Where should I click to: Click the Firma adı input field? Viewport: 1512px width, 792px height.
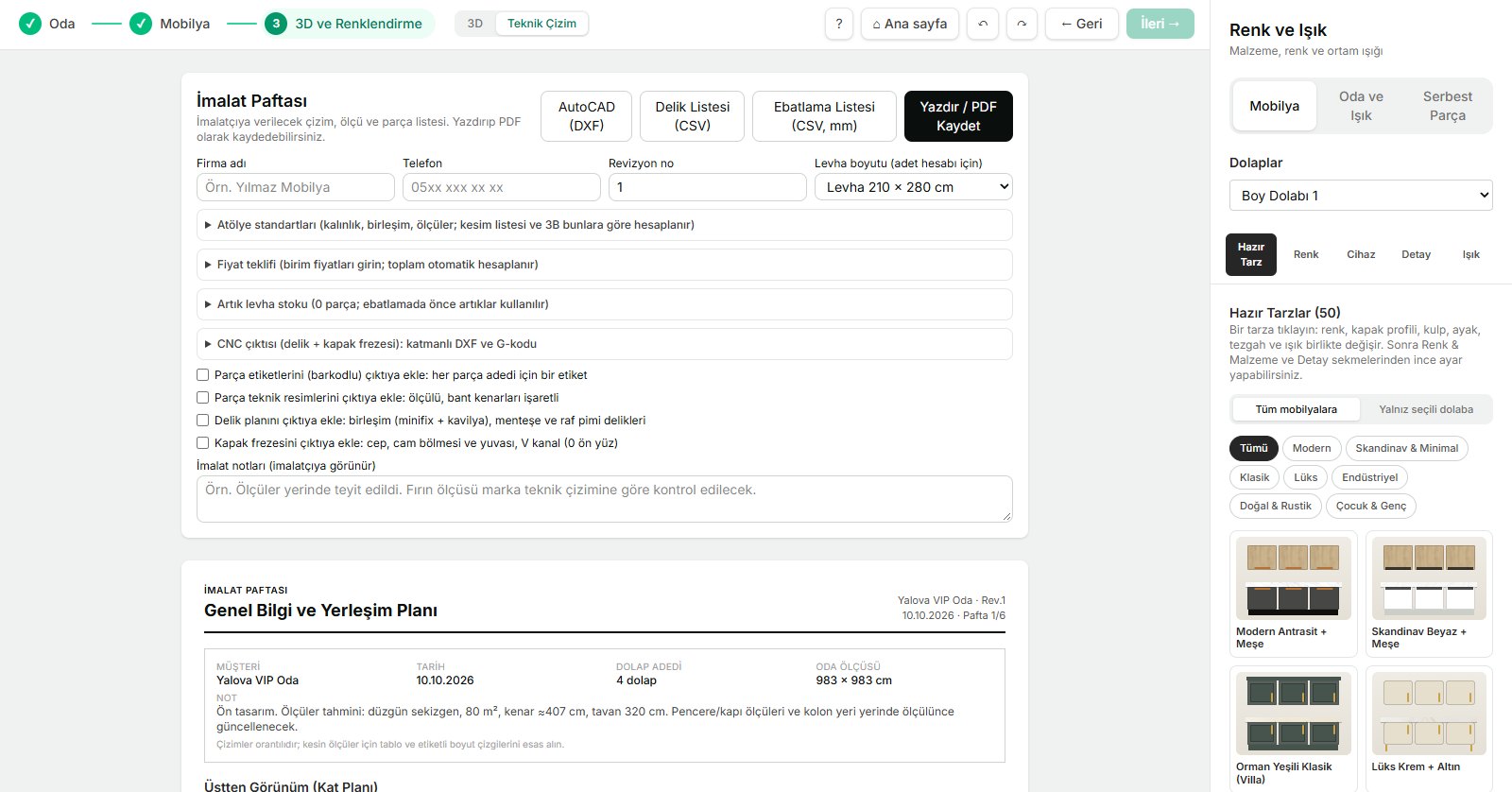296,187
